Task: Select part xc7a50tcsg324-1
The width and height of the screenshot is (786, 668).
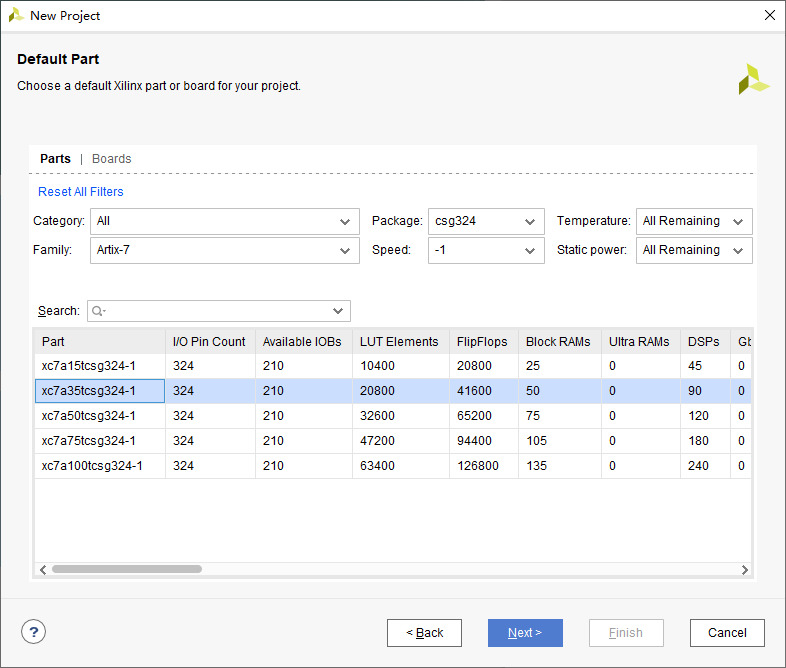Action: pos(89,416)
